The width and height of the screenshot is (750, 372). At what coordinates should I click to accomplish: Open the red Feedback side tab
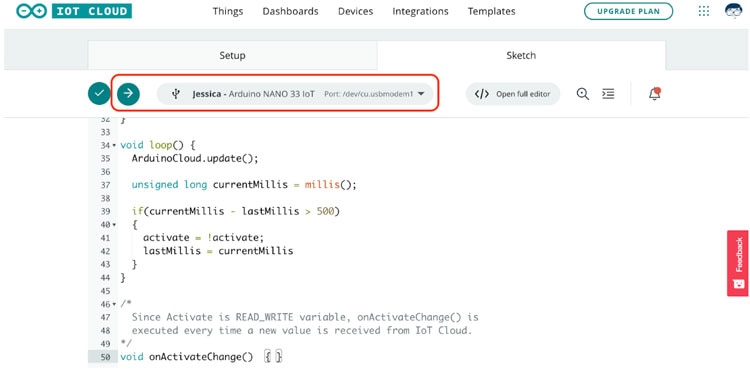tap(738, 263)
